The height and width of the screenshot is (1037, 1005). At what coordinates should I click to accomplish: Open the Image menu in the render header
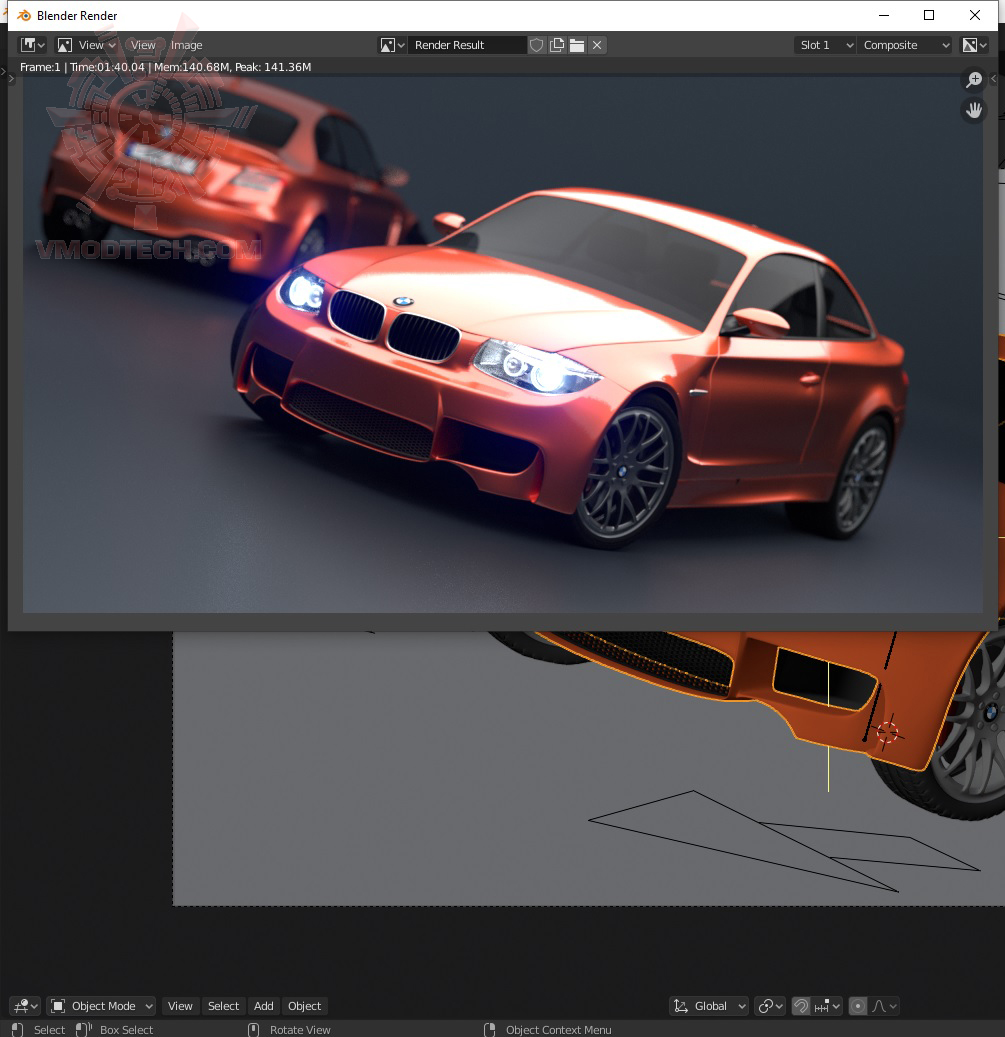(186, 45)
